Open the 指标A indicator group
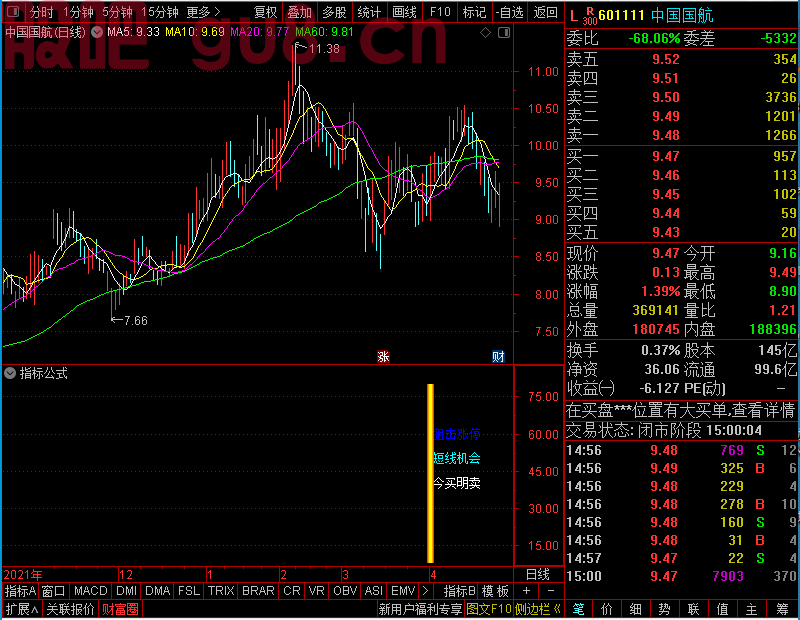Viewport: 800px width, 620px height. point(20,591)
